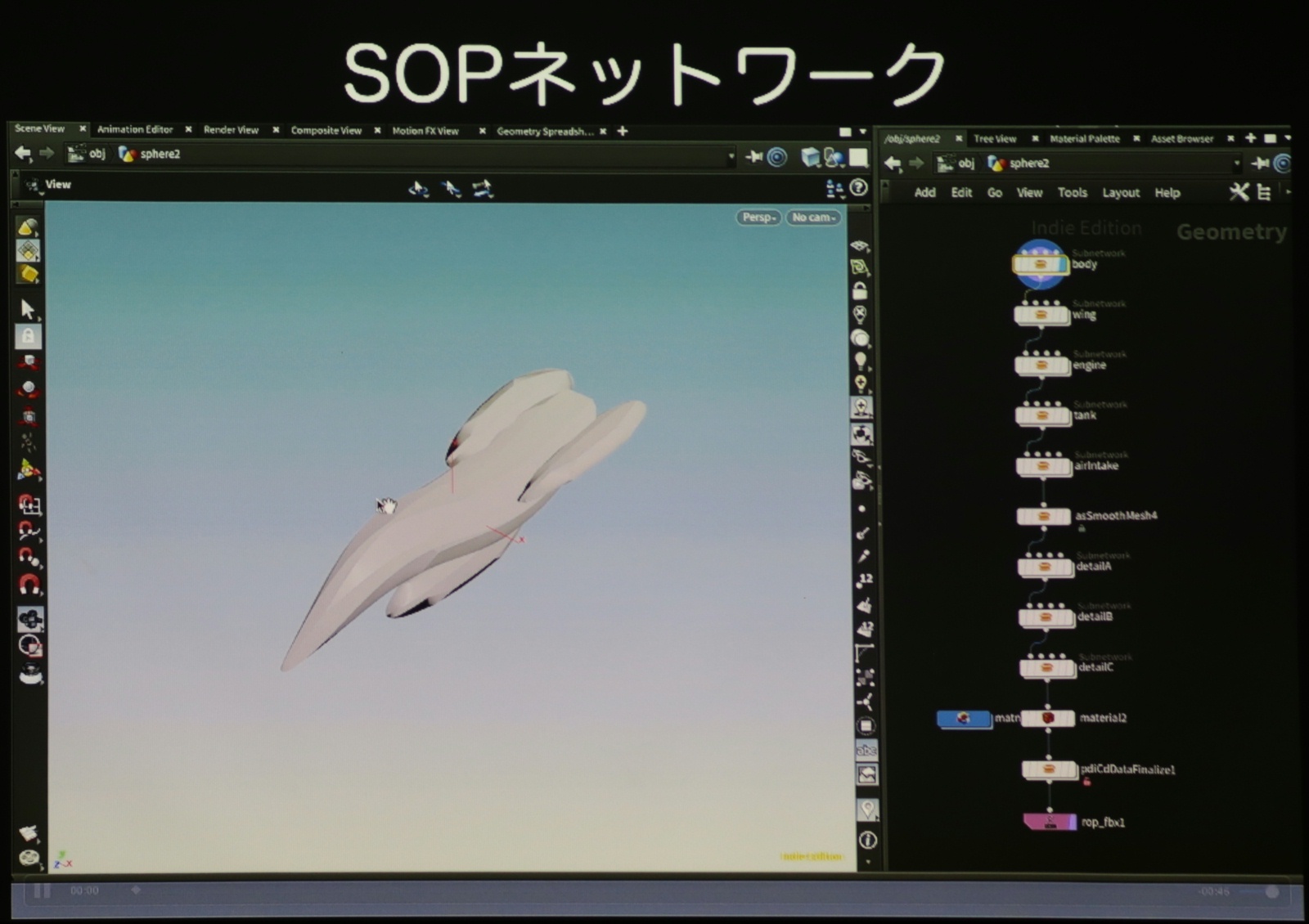Toggle the headlight bulb with plus icon
Screen dimensions: 1309x924
point(861,383)
